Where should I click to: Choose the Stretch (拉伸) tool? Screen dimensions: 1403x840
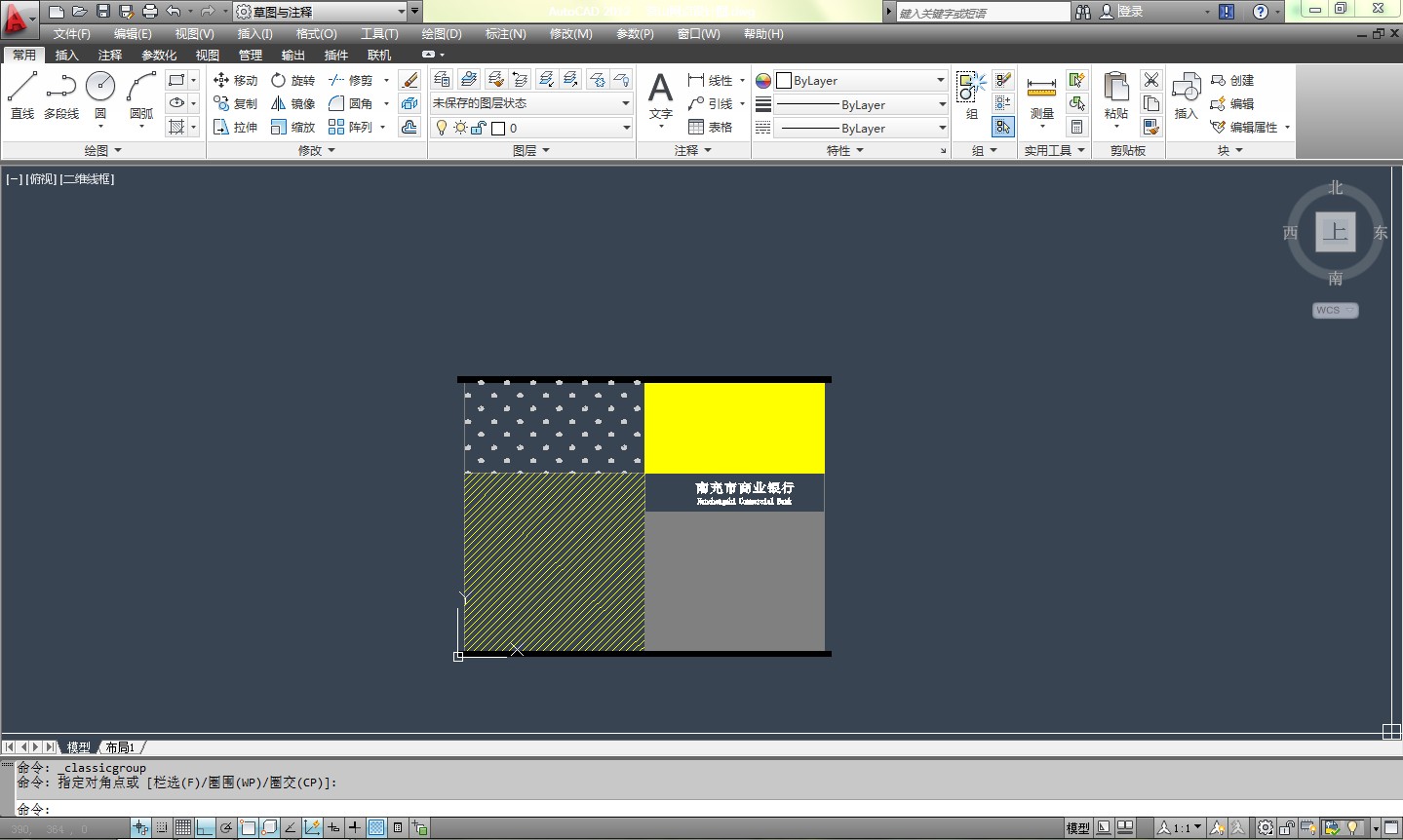tap(235, 127)
